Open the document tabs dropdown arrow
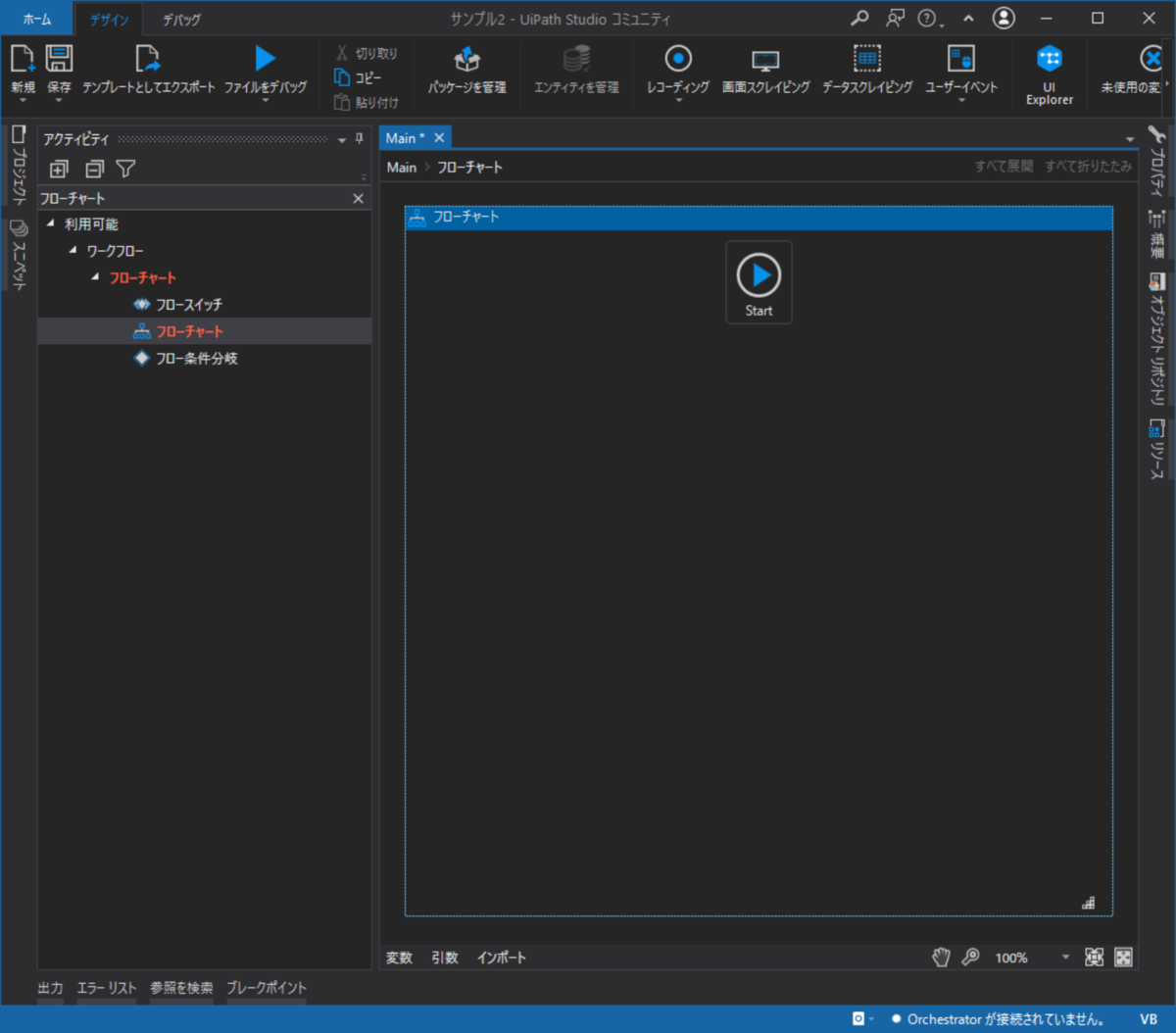The image size is (1176, 1033). [x=1130, y=139]
